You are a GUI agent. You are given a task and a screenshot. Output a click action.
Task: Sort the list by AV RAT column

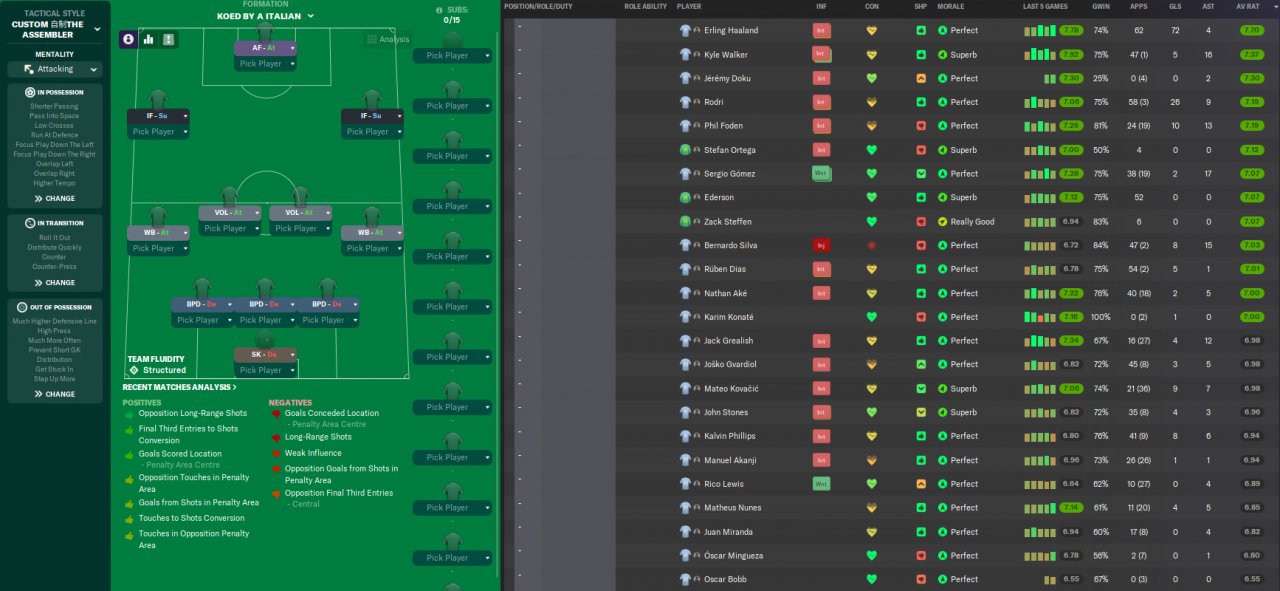pos(1250,6)
